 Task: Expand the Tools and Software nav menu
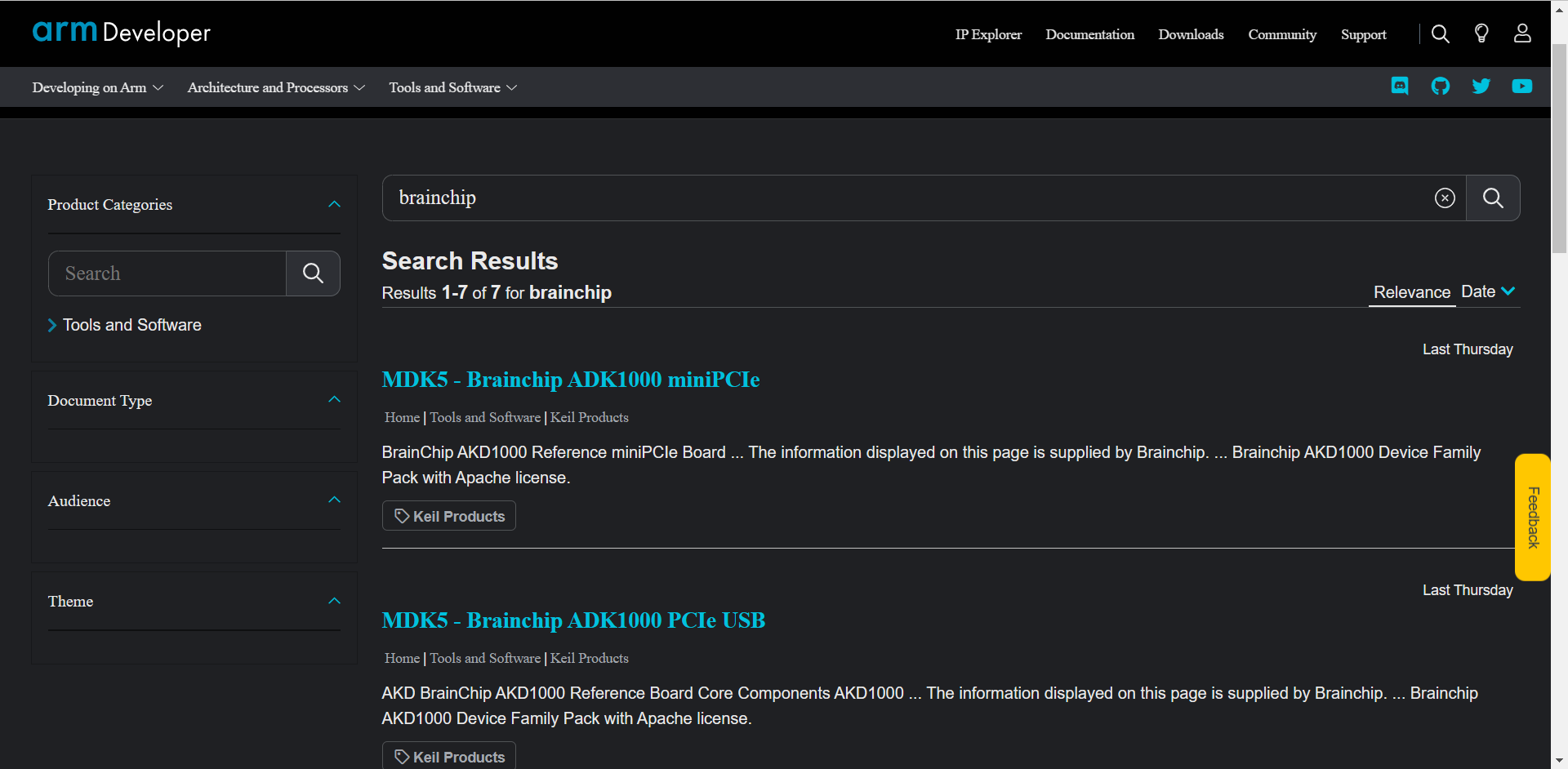(452, 87)
